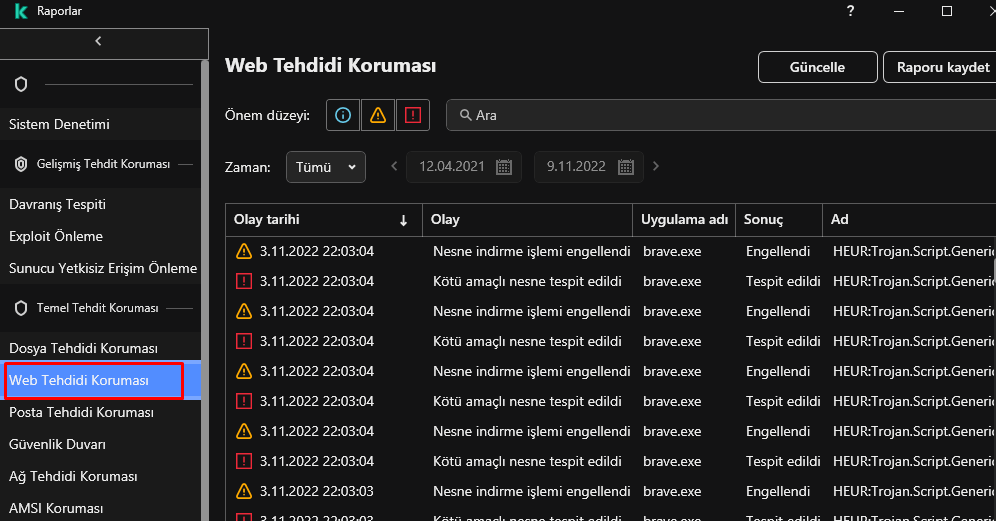Toggle the informational importance filter
The width and height of the screenshot is (996, 521).
pyautogui.click(x=343, y=115)
